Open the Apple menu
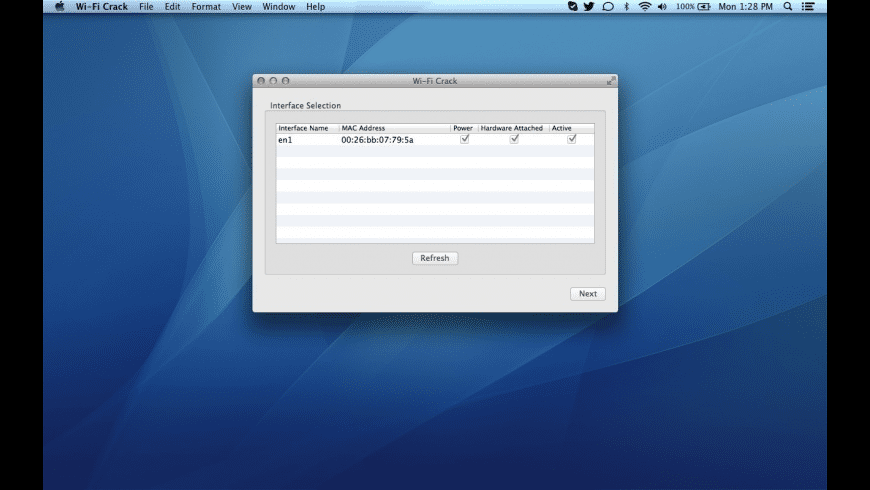This screenshot has height=490, width=870. click(59, 6)
